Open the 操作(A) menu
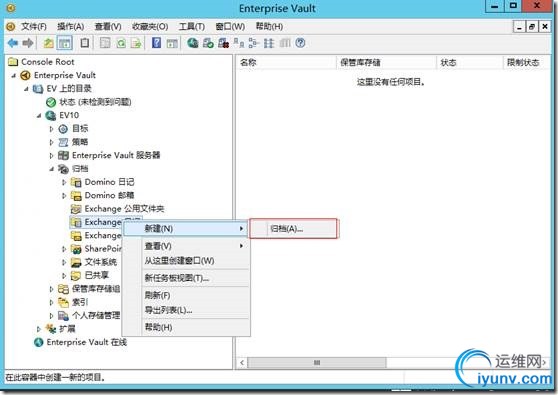 click(70, 27)
